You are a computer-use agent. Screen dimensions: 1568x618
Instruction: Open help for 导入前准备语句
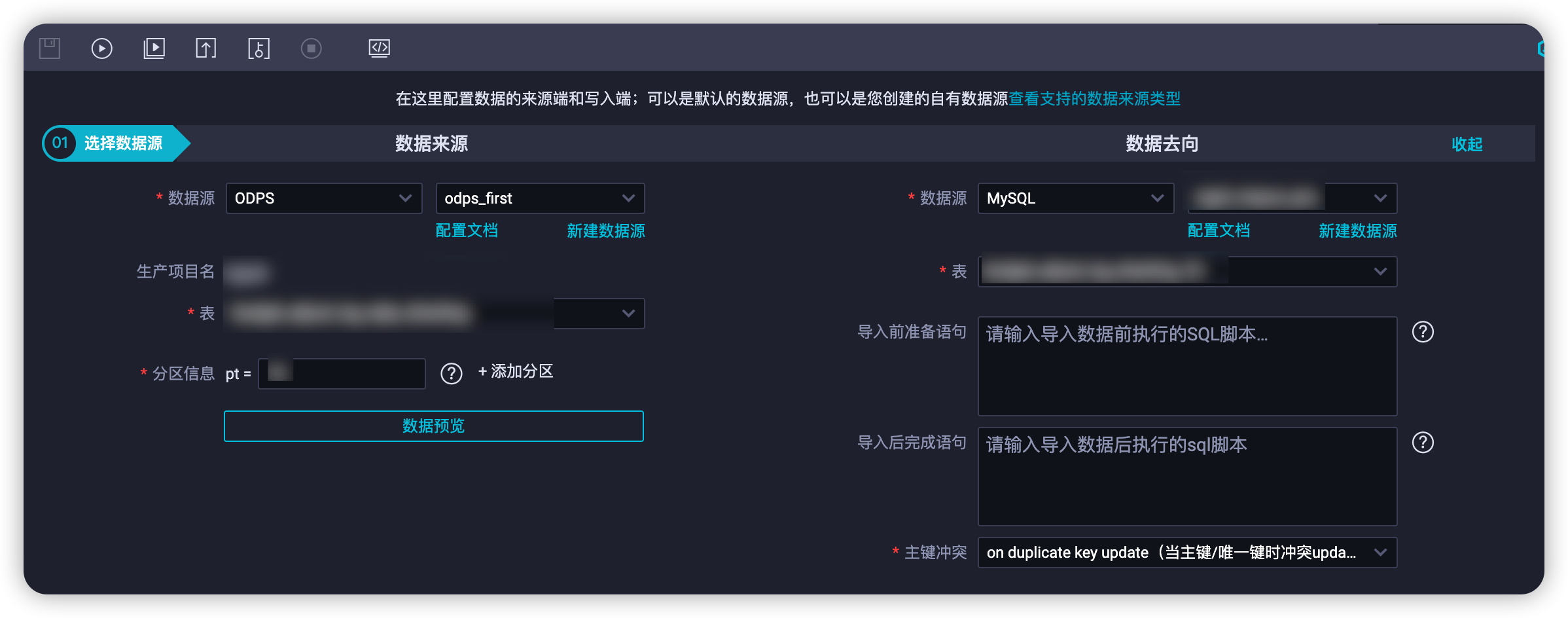pyautogui.click(x=1423, y=332)
